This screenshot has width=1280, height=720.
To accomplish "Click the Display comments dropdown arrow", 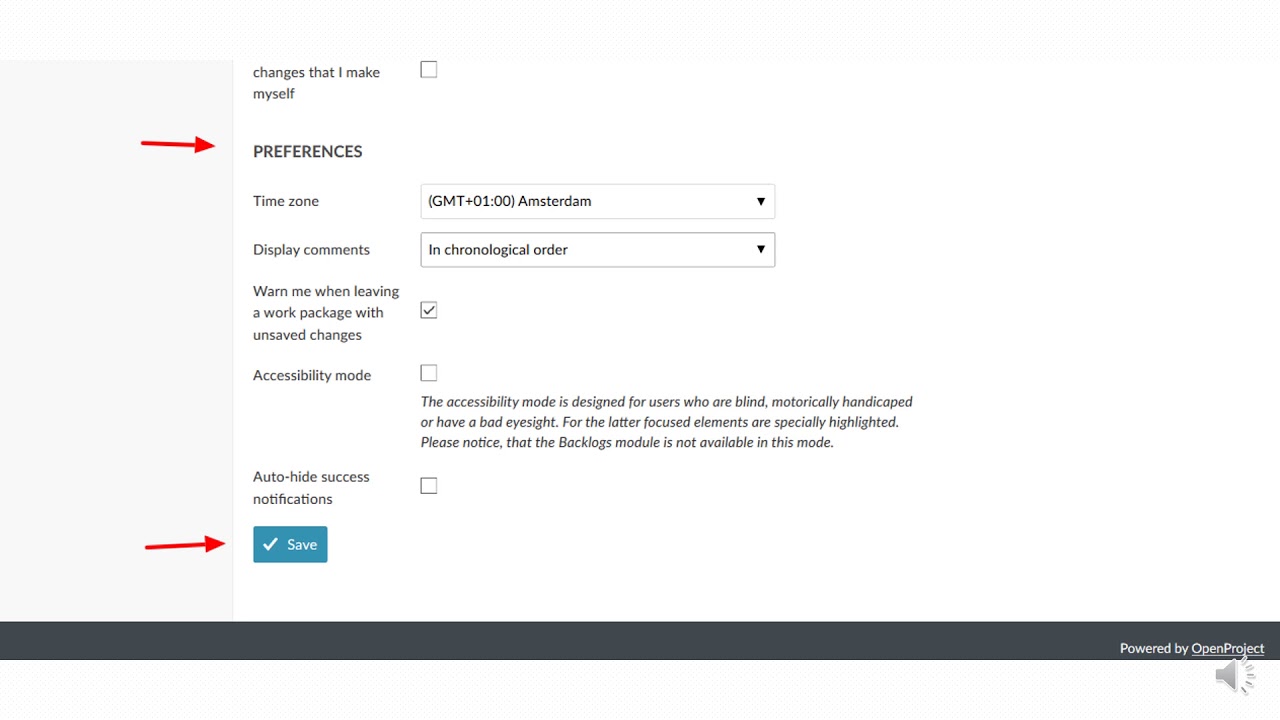I will click(x=760, y=250).
